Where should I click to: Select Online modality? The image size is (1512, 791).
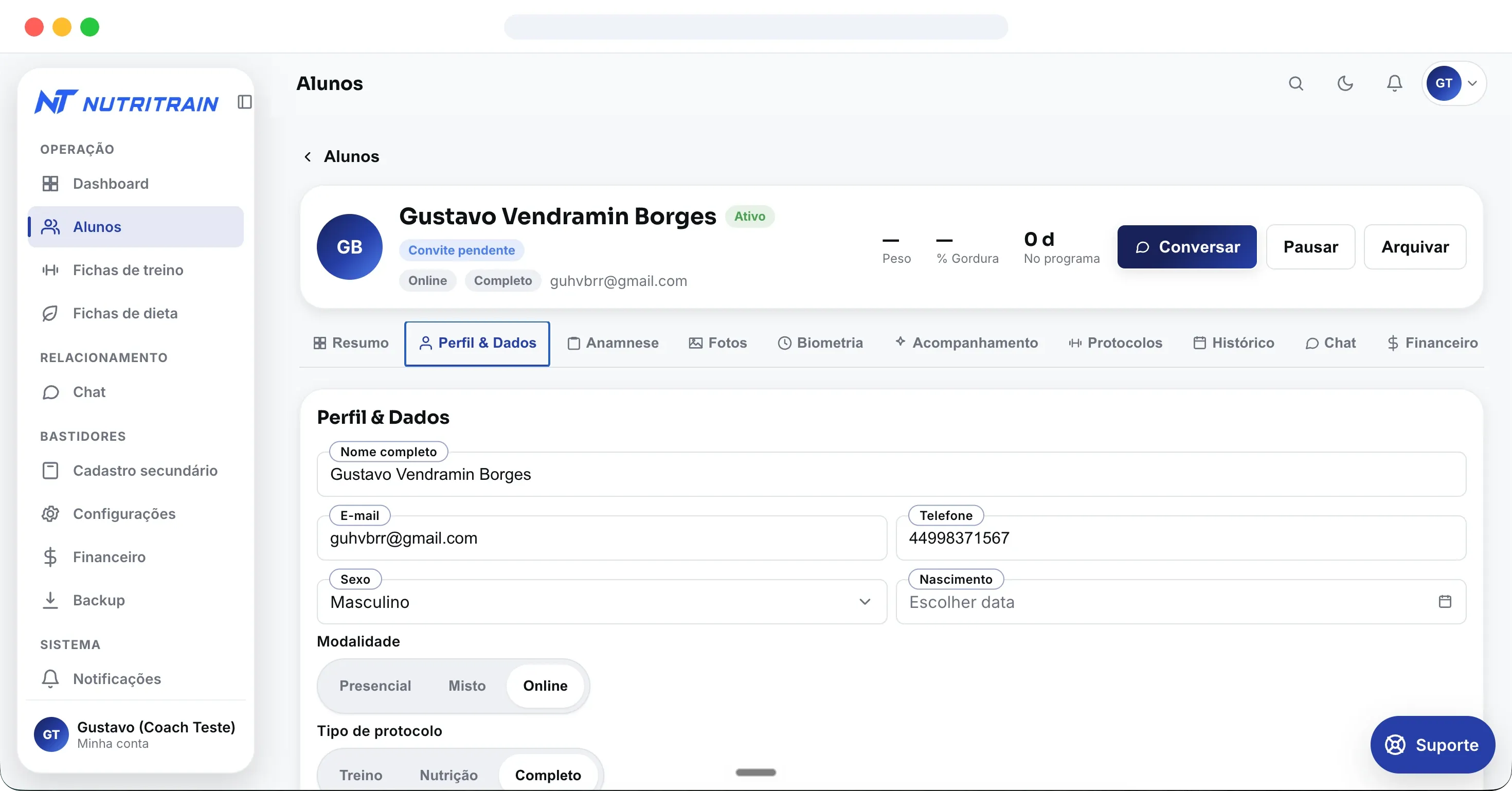[545, 686]
